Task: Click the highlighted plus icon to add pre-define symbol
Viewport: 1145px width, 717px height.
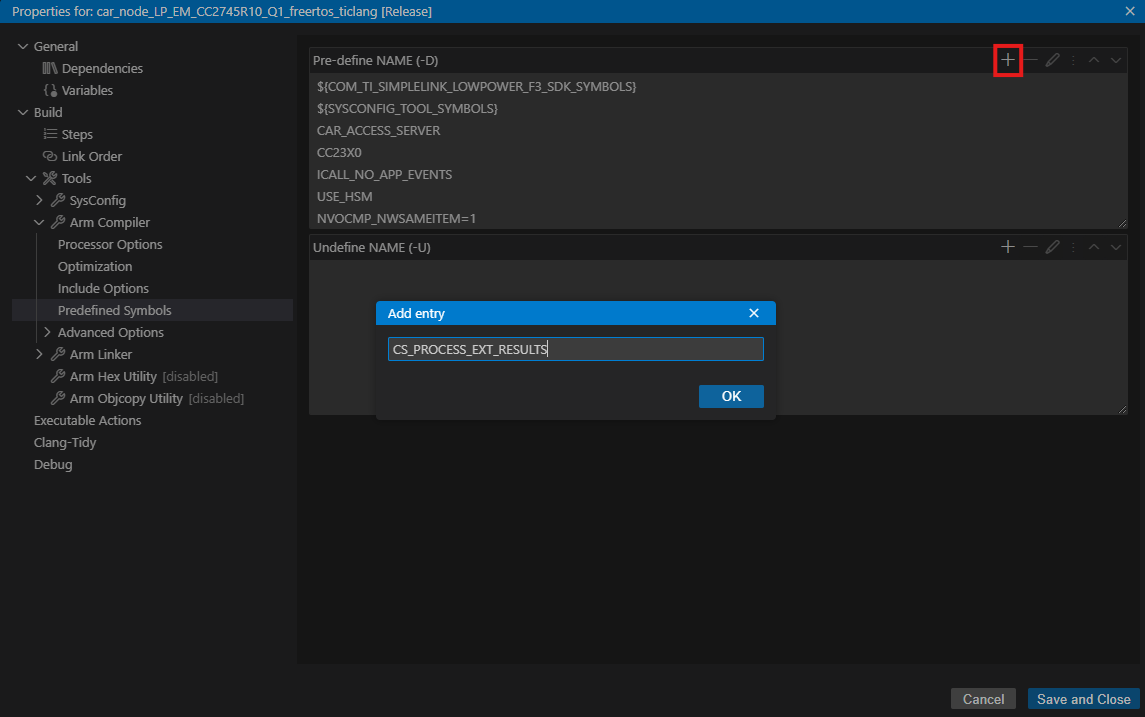Action: [1008, 60]
